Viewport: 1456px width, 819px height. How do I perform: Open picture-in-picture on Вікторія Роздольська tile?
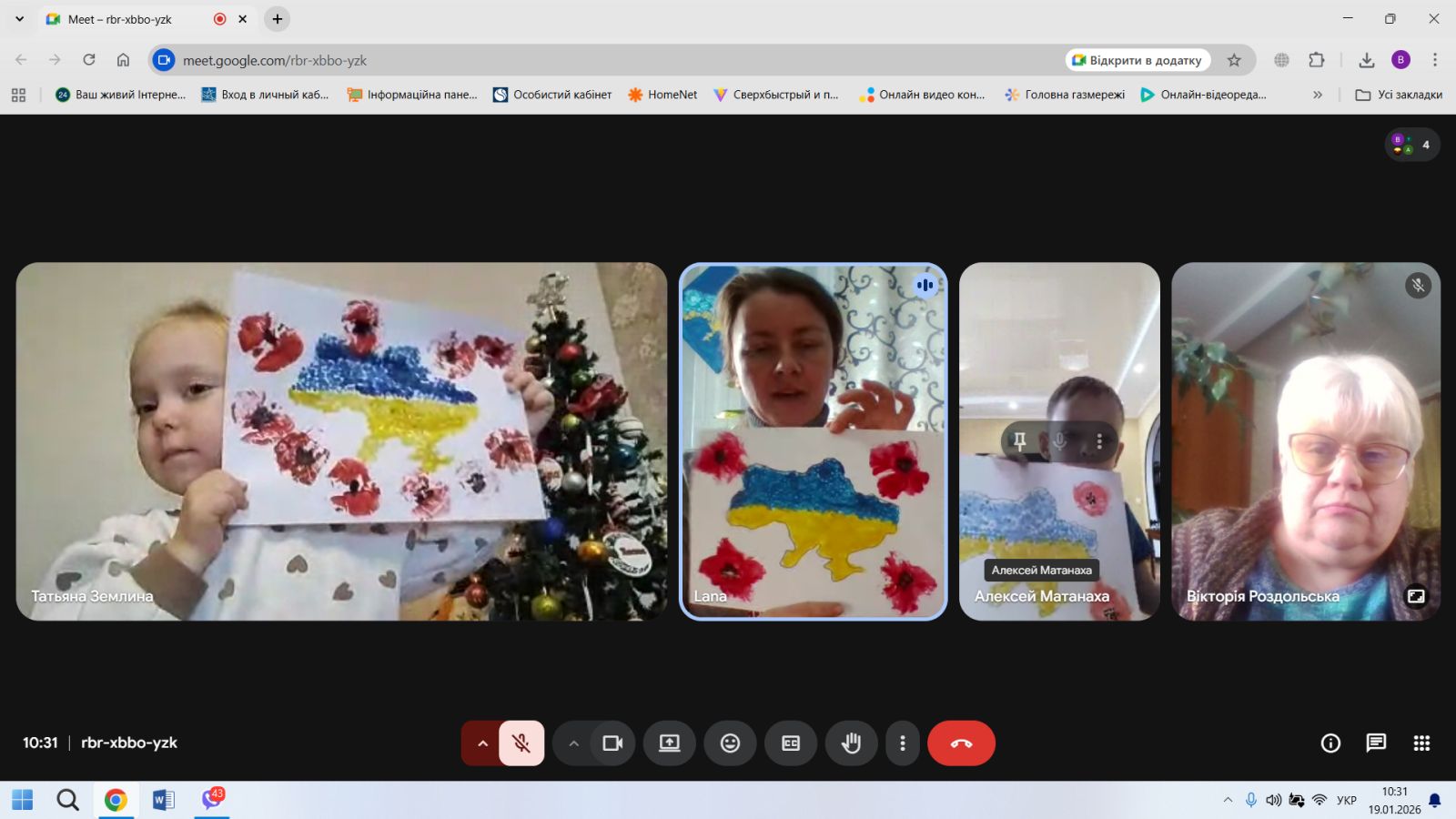(1416, 596)
